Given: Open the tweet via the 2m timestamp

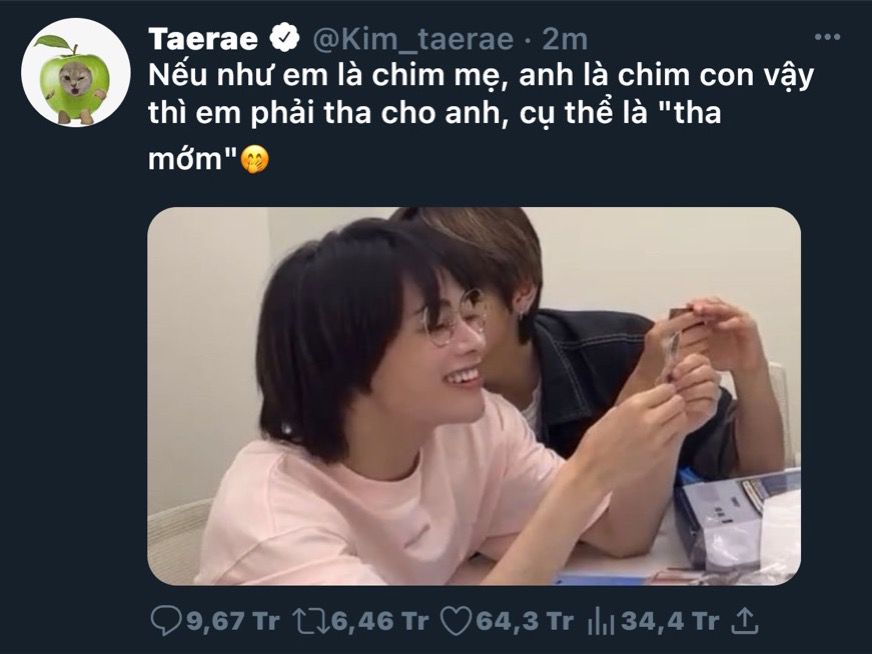Looking at the screenshot, I should (564, 39).
